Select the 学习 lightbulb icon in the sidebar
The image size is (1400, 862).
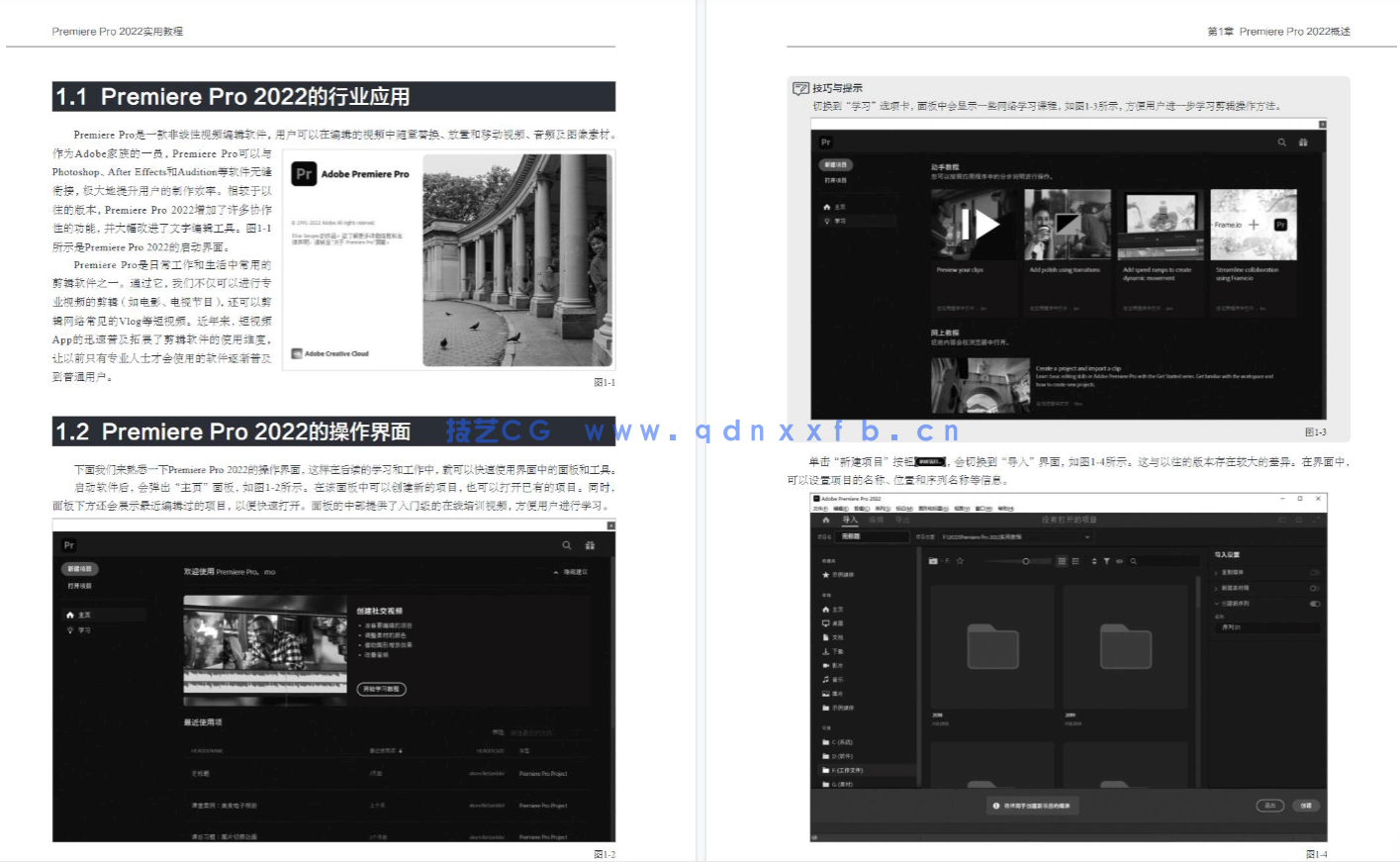pyautogui.click(x=71, y=628)
